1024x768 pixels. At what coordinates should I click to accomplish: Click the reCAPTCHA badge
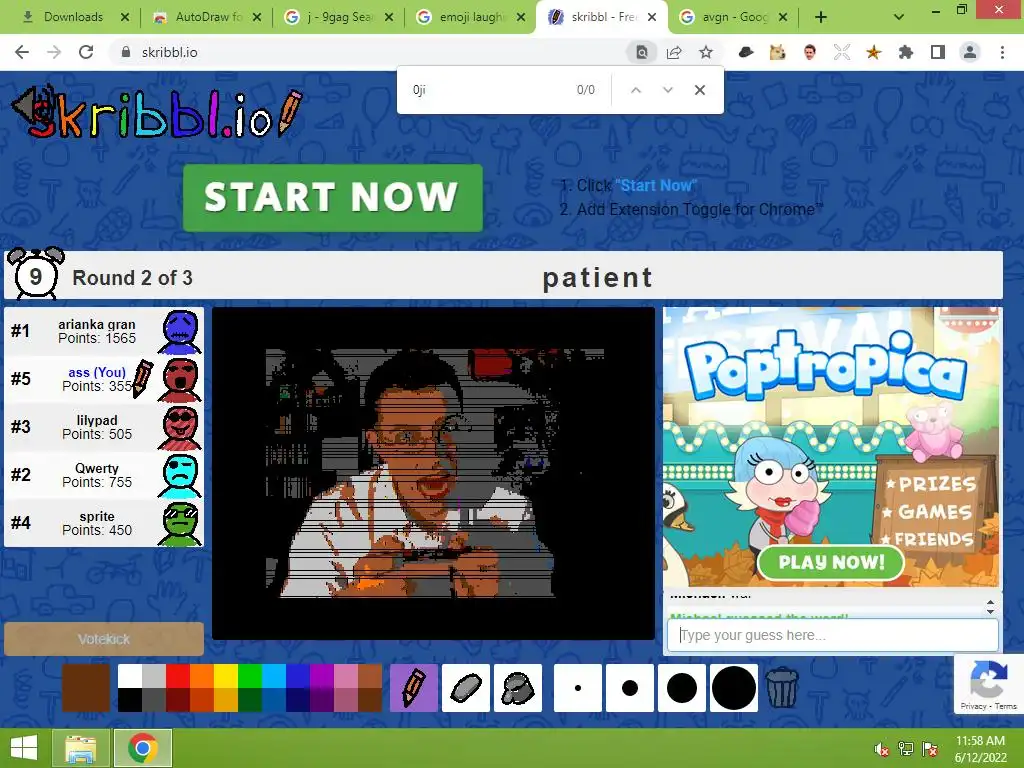point(988,684)
